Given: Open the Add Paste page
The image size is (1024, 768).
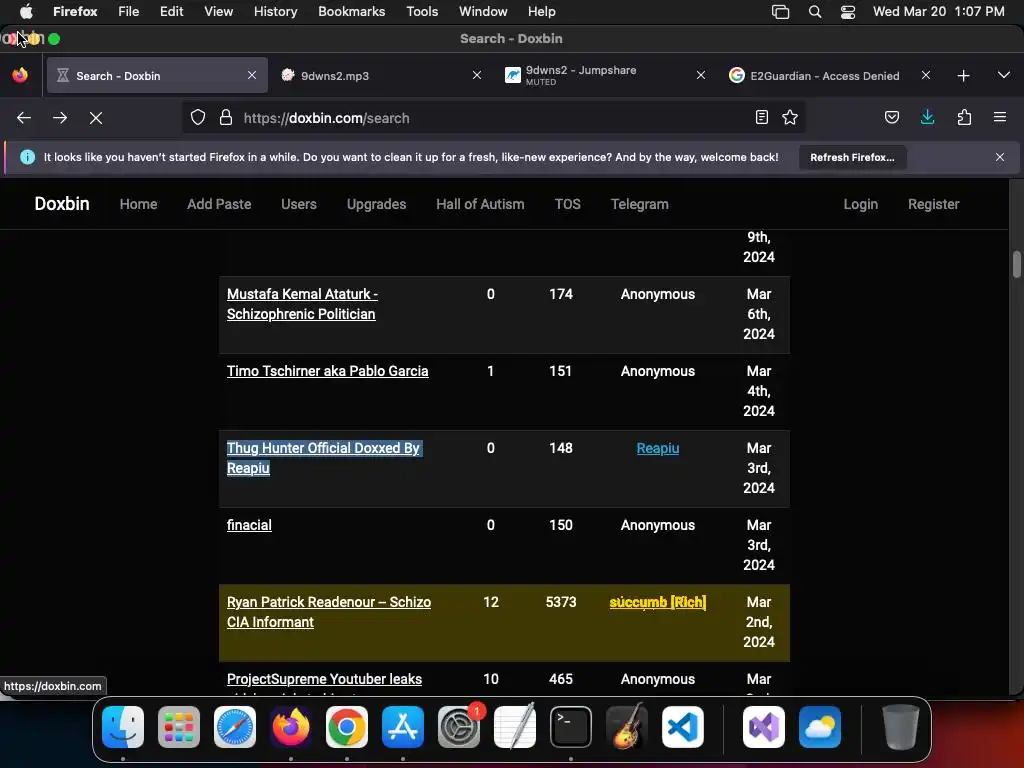Looking at the screenshot, I should click(219, 204).
